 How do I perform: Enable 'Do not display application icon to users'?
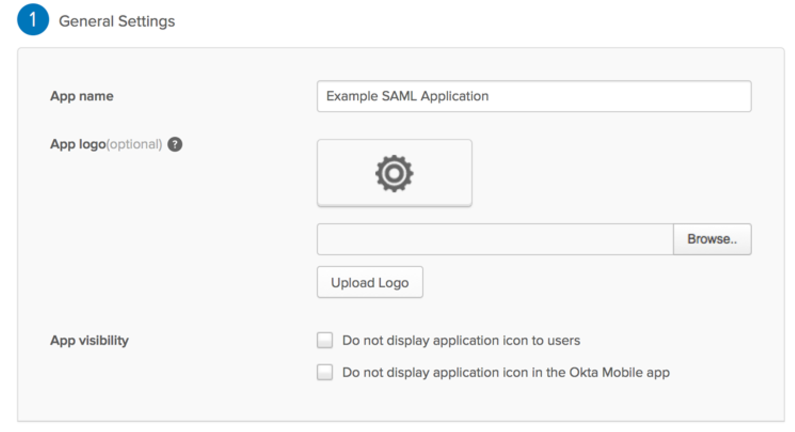click(x=325, y=340)
